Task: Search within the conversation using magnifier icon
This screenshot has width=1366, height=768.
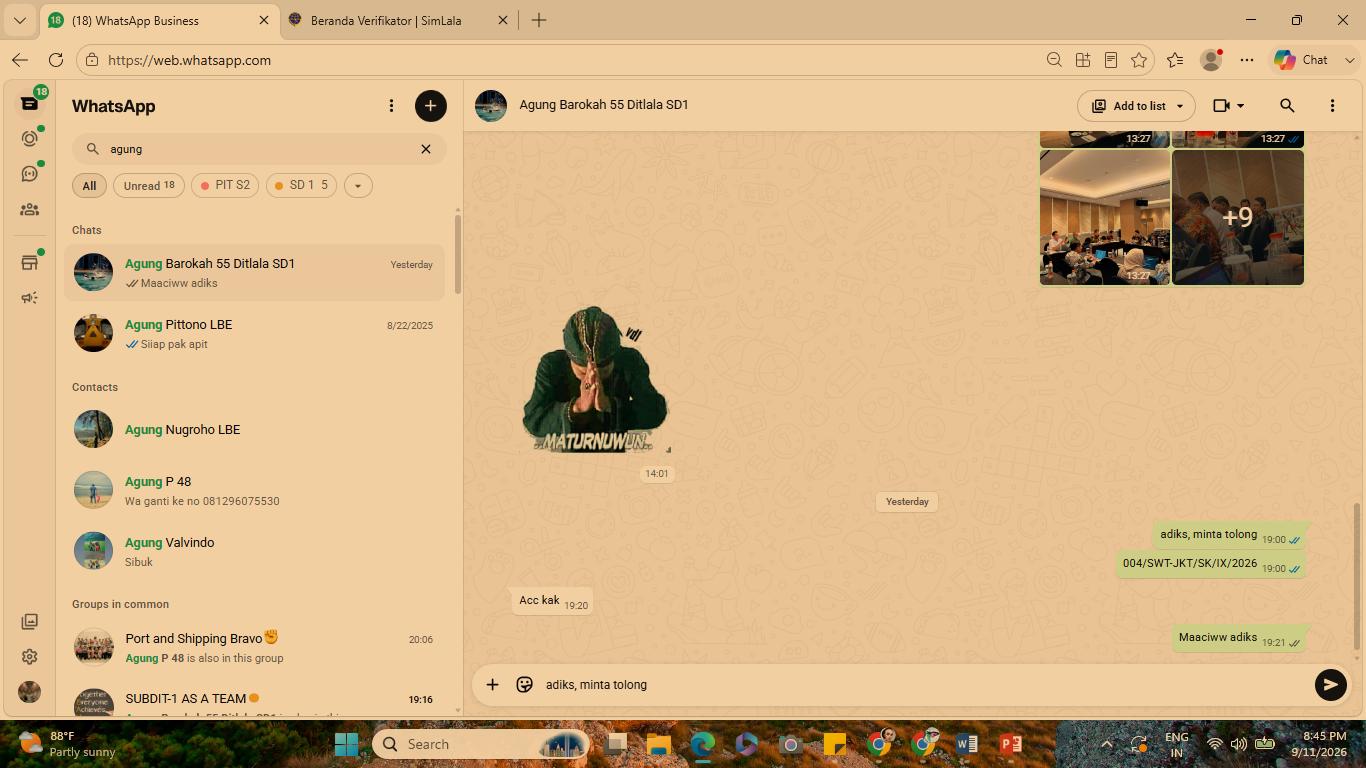Action: click(1287, 105)
